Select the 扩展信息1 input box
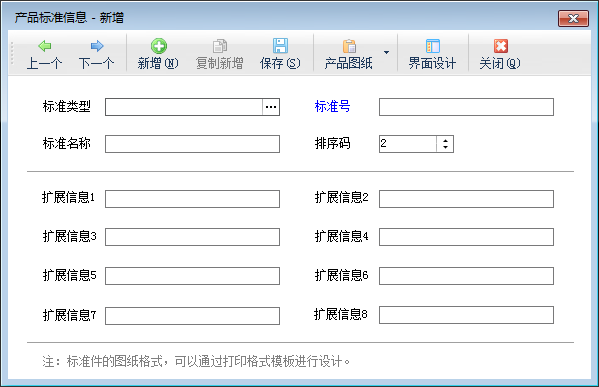Image resolution: width=599 pixels, height=387 pixels. pos(192,199)
